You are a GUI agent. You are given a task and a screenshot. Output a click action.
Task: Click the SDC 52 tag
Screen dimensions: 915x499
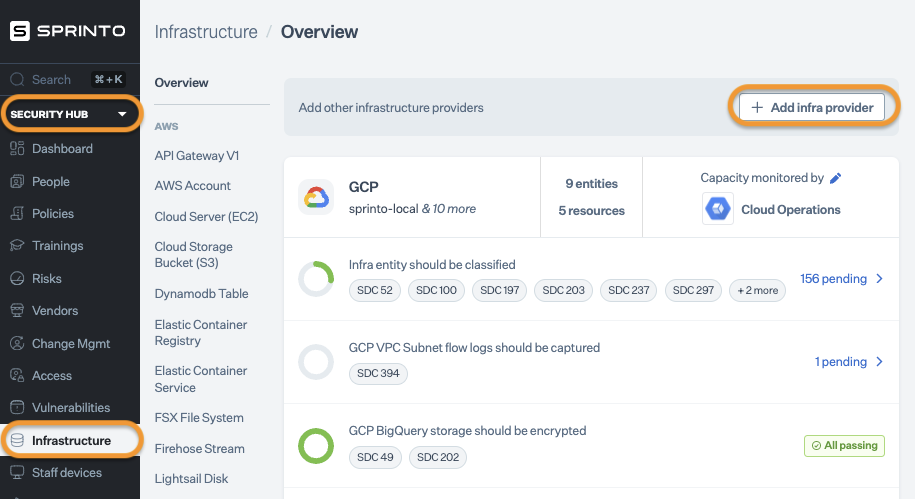(375, 291)
